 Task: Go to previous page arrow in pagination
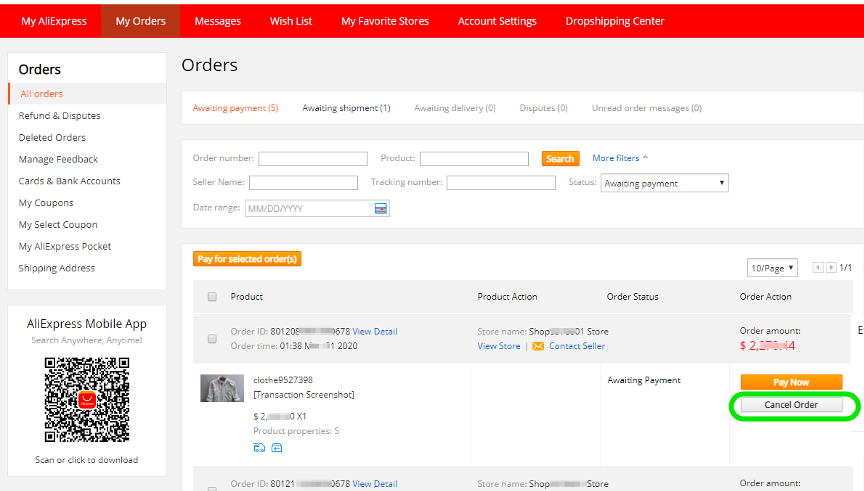(x=818, y=267)
